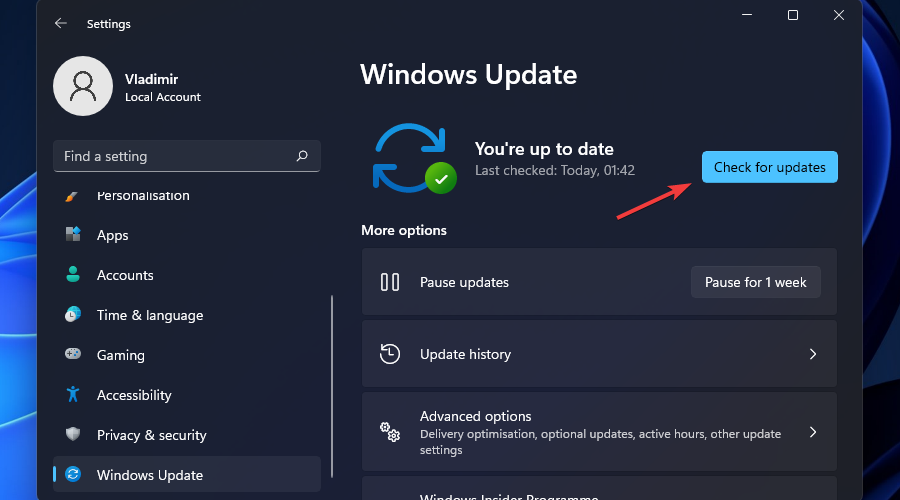Open Privacy & security settings

tap(187, 435)
